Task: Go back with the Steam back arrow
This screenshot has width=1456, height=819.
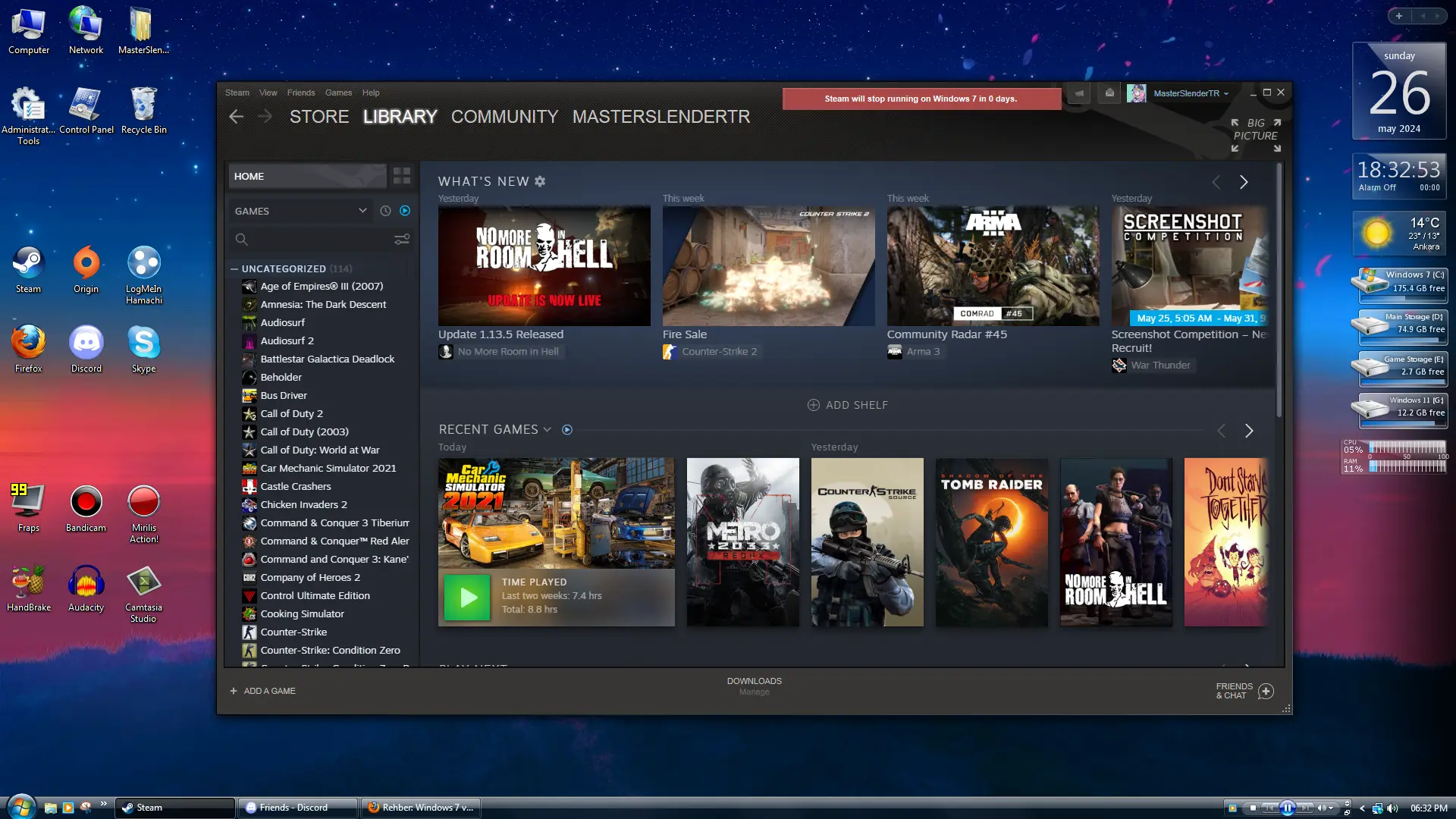Action: [x=236, y=116]
